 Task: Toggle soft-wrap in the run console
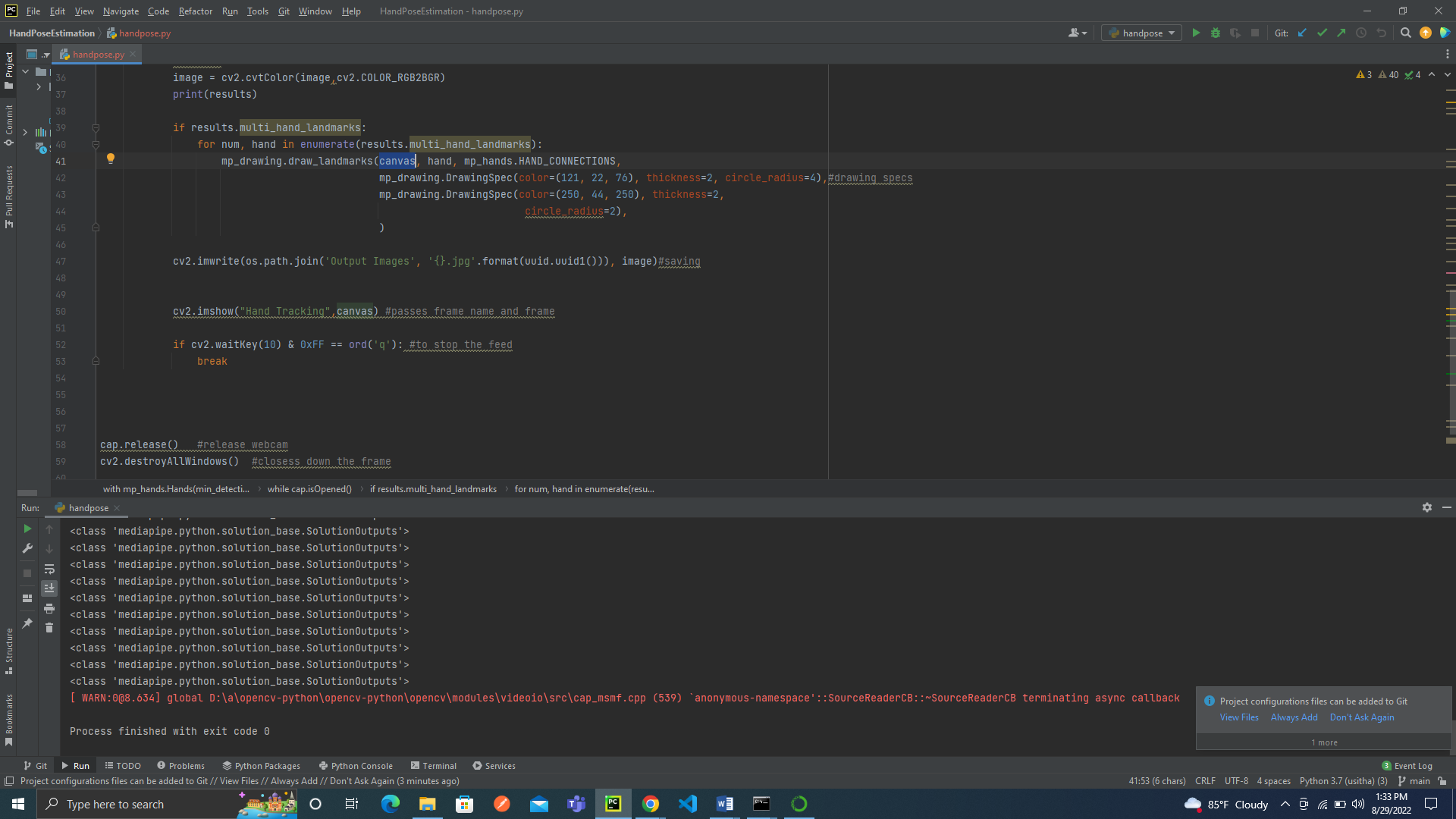pos(49,570)
